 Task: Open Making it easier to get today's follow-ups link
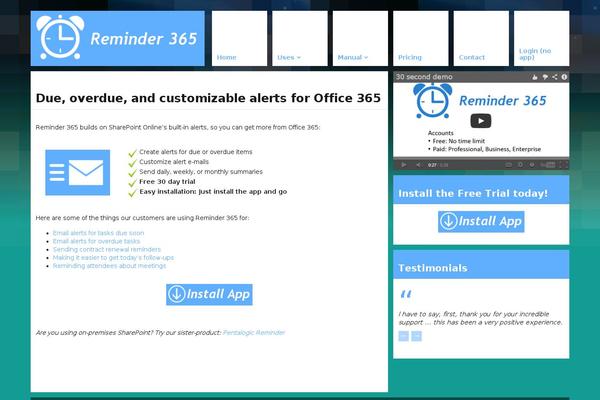113,258
